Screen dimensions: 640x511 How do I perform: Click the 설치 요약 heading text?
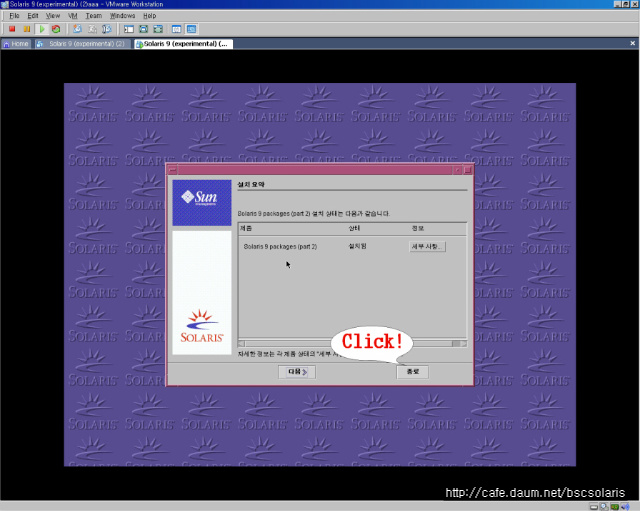tap(251, 184)
